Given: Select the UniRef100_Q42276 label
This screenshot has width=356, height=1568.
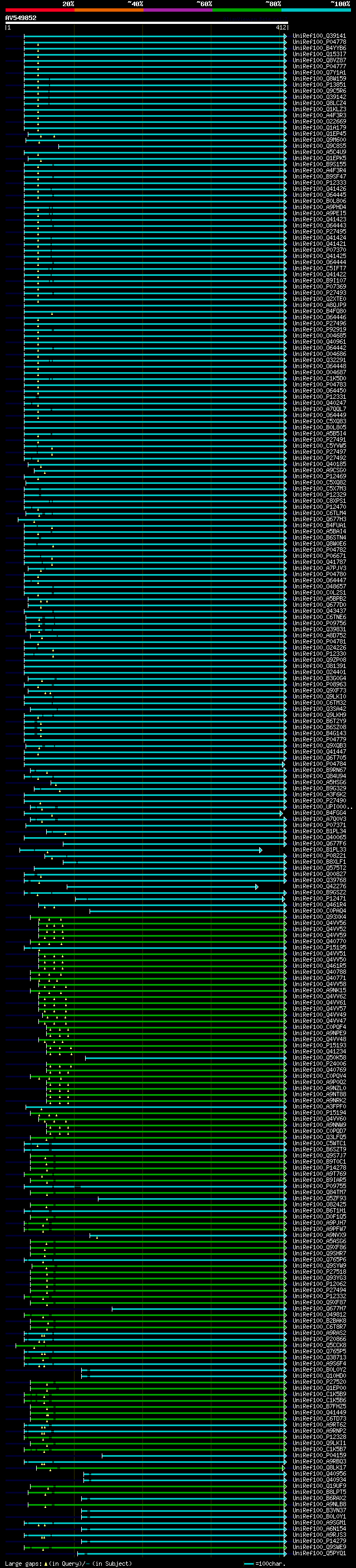Looking at the screenshot, I should point(319,886).
